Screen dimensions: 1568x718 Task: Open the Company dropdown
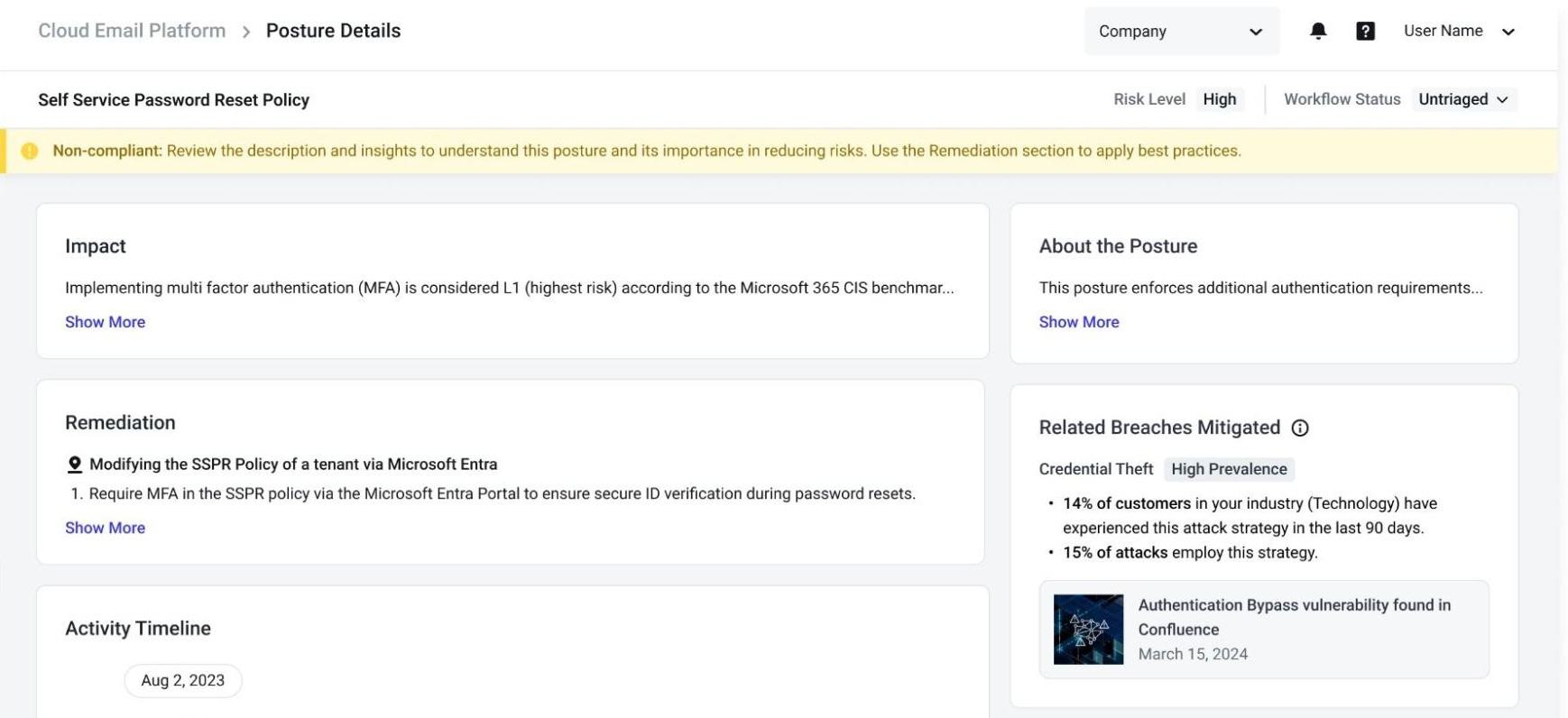click(x=1181, y=31)
